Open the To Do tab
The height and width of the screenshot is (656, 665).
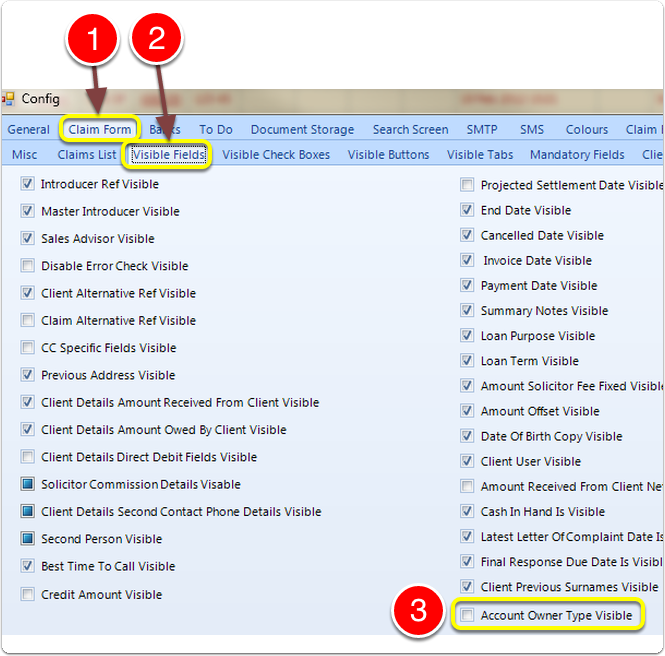pos(216,129)
